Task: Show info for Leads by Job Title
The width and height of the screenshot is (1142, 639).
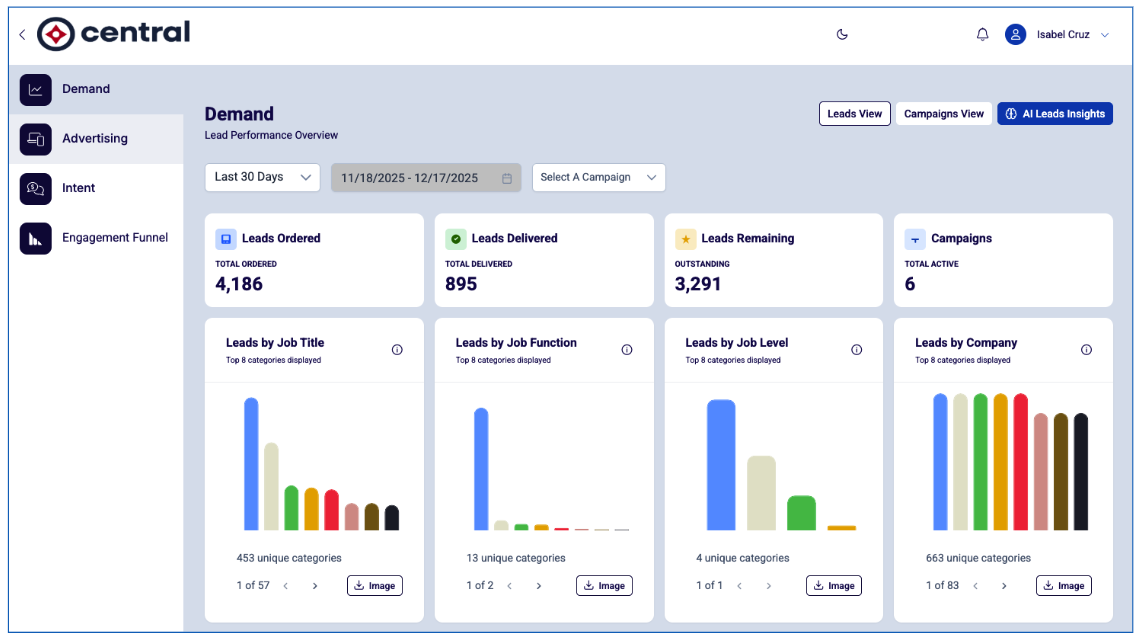Action: point(397,350)
